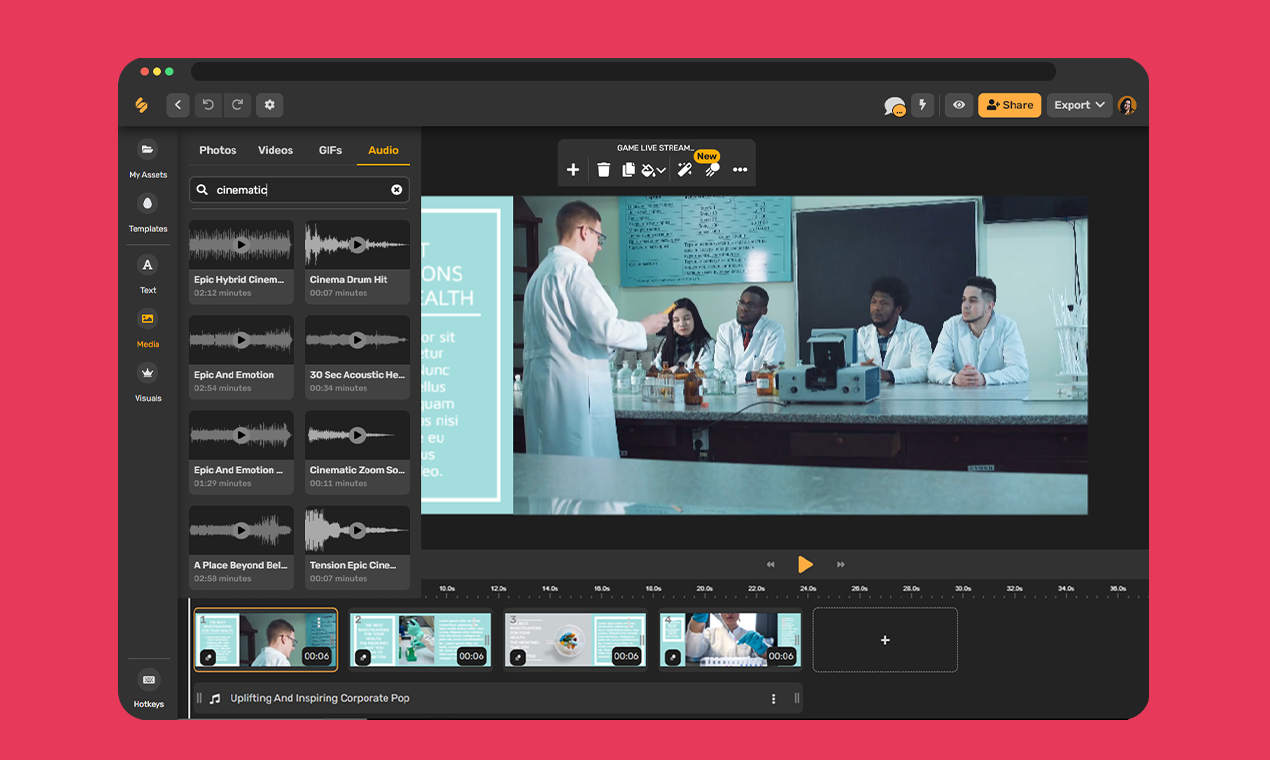The width and height of the screenshot is (1270, 760).
Task: Switch to the GIFs tab
Action: [x=330, y=150]
